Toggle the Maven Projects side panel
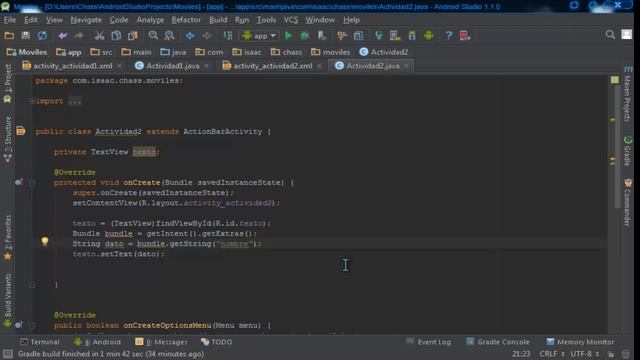 pyautogui.click(x=628, y=94)
